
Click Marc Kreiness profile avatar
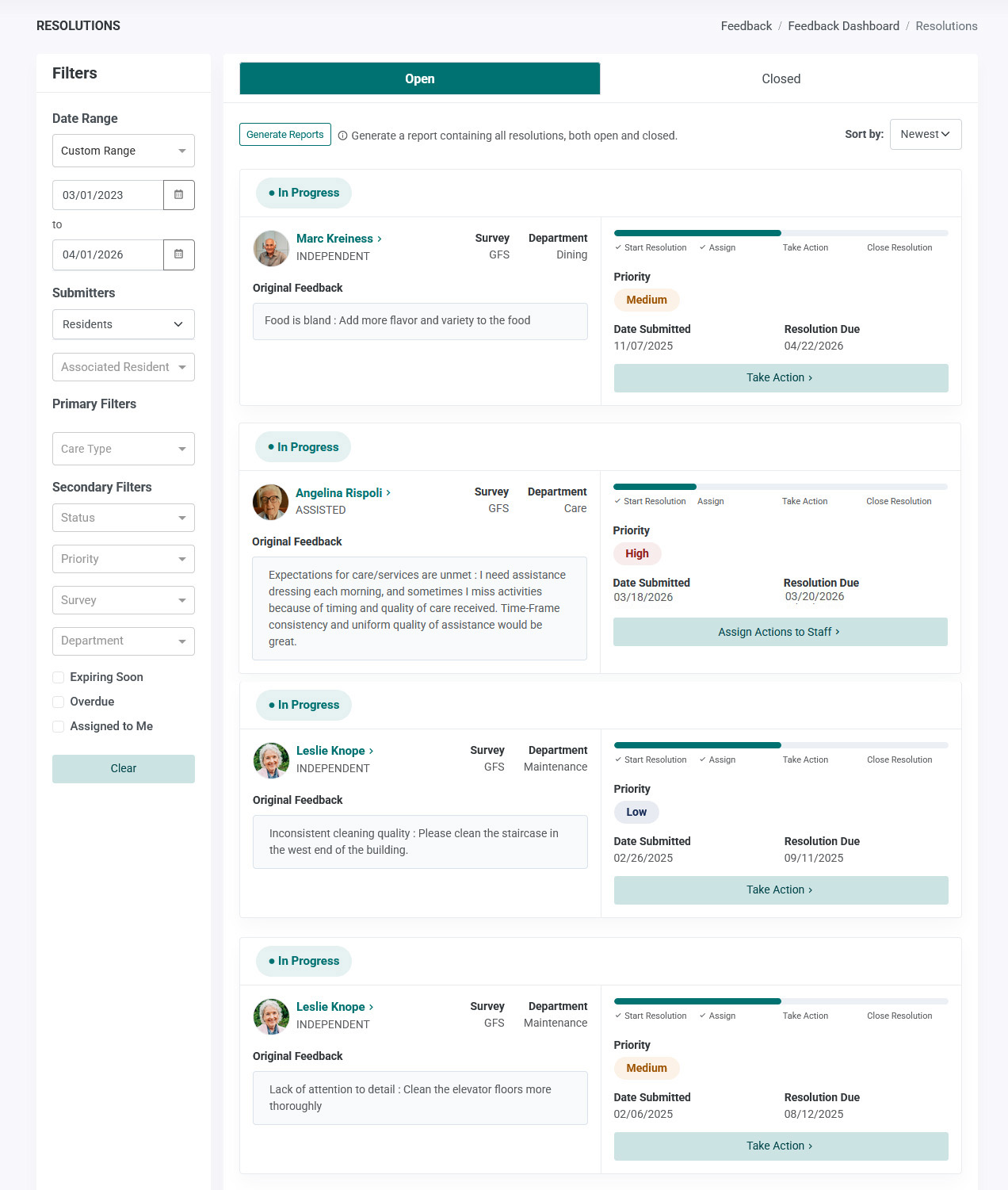(271, 248)
